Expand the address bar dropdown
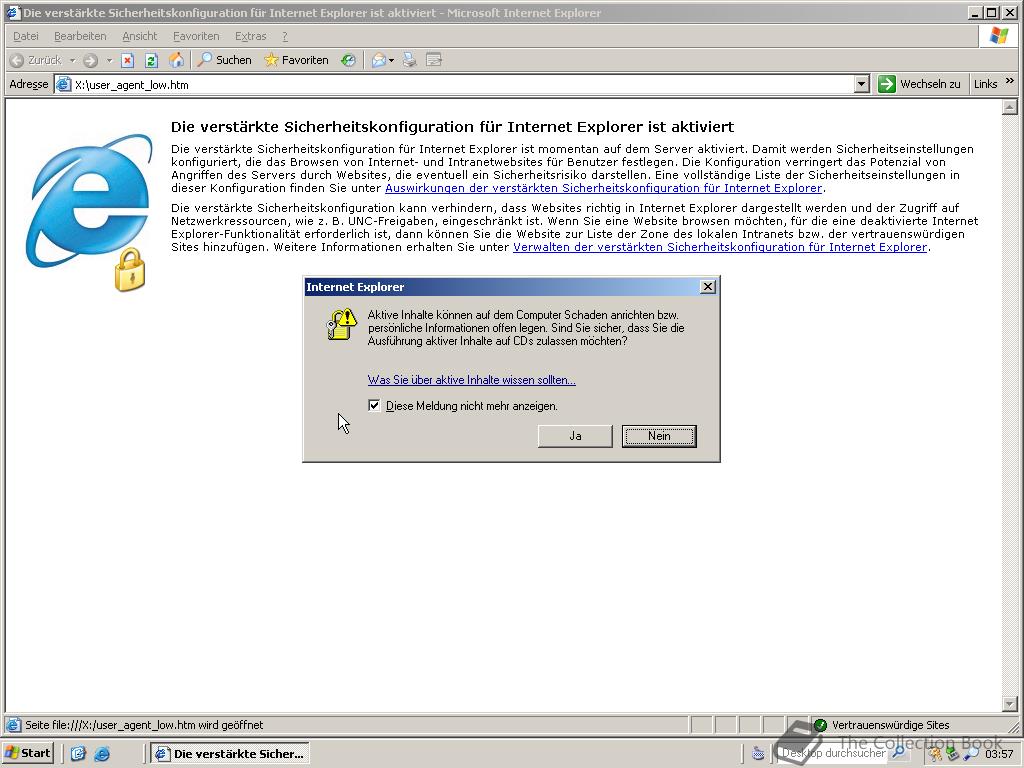1024x768 pixels. tap(862, 84)
